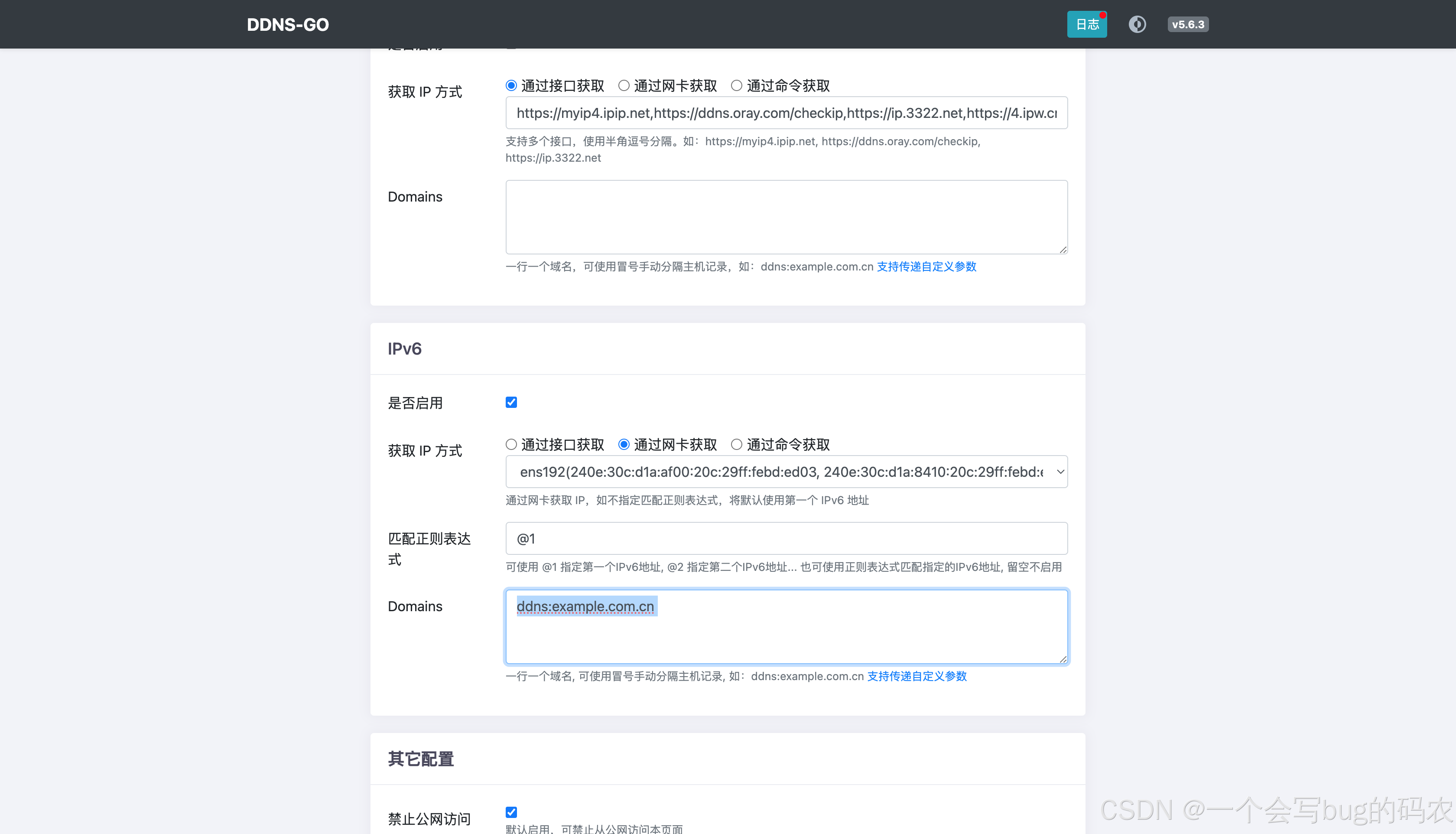Open the 日志 logs button

tap(1087, 25)
